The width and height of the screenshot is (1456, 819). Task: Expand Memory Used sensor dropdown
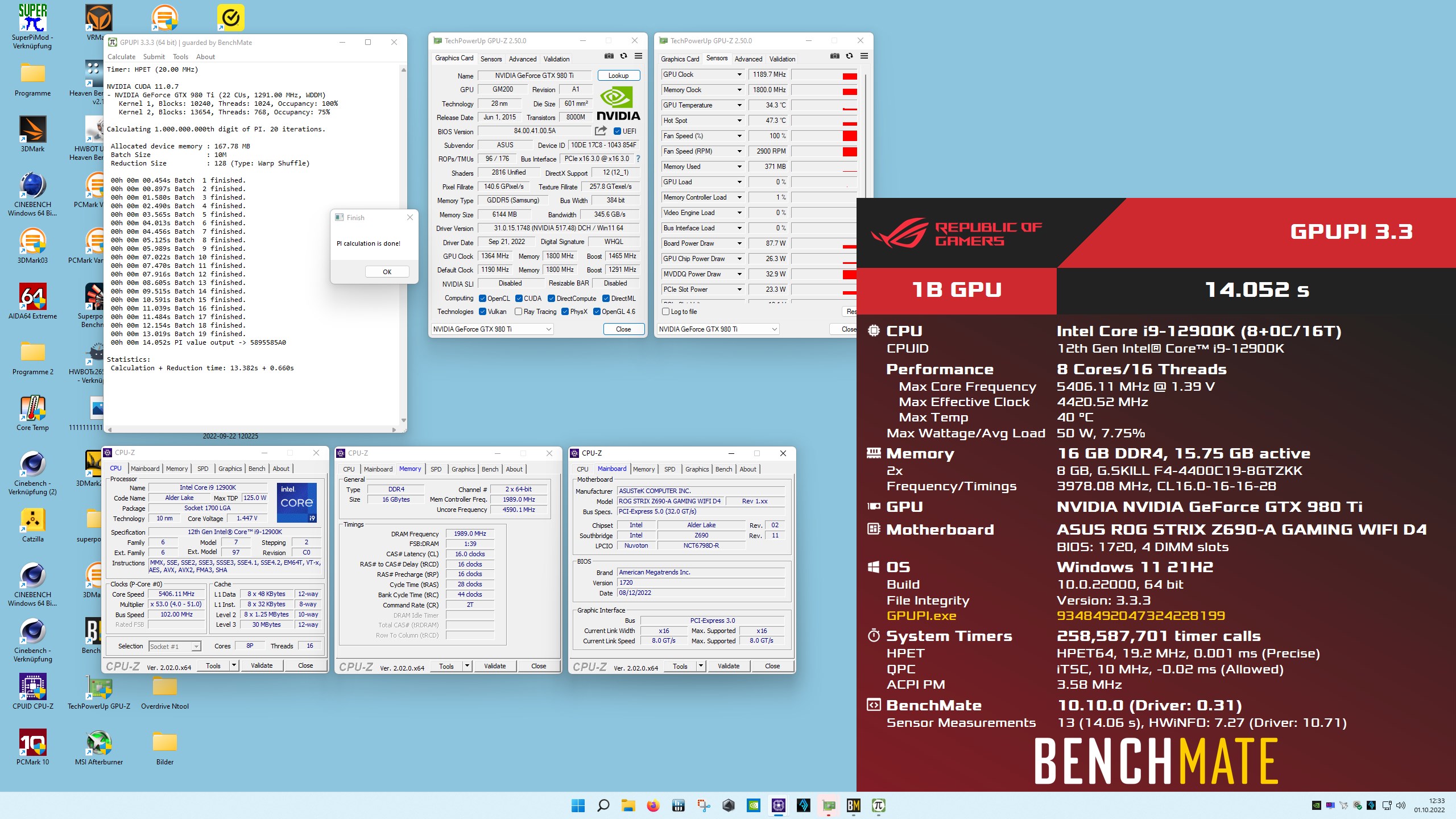pyautogui.click(x=739, y=167)
